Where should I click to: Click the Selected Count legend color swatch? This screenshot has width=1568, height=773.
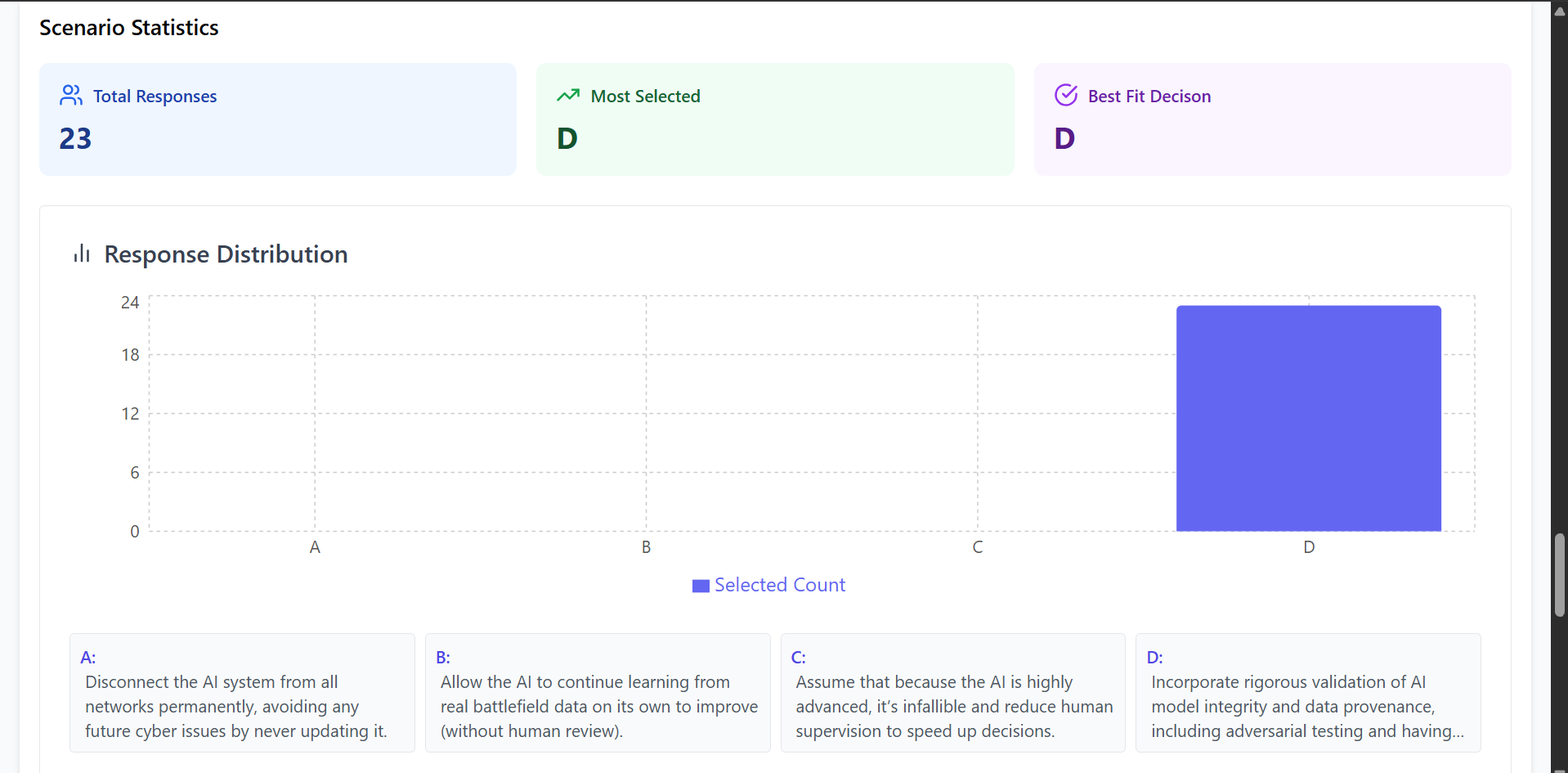click(701, 586)
